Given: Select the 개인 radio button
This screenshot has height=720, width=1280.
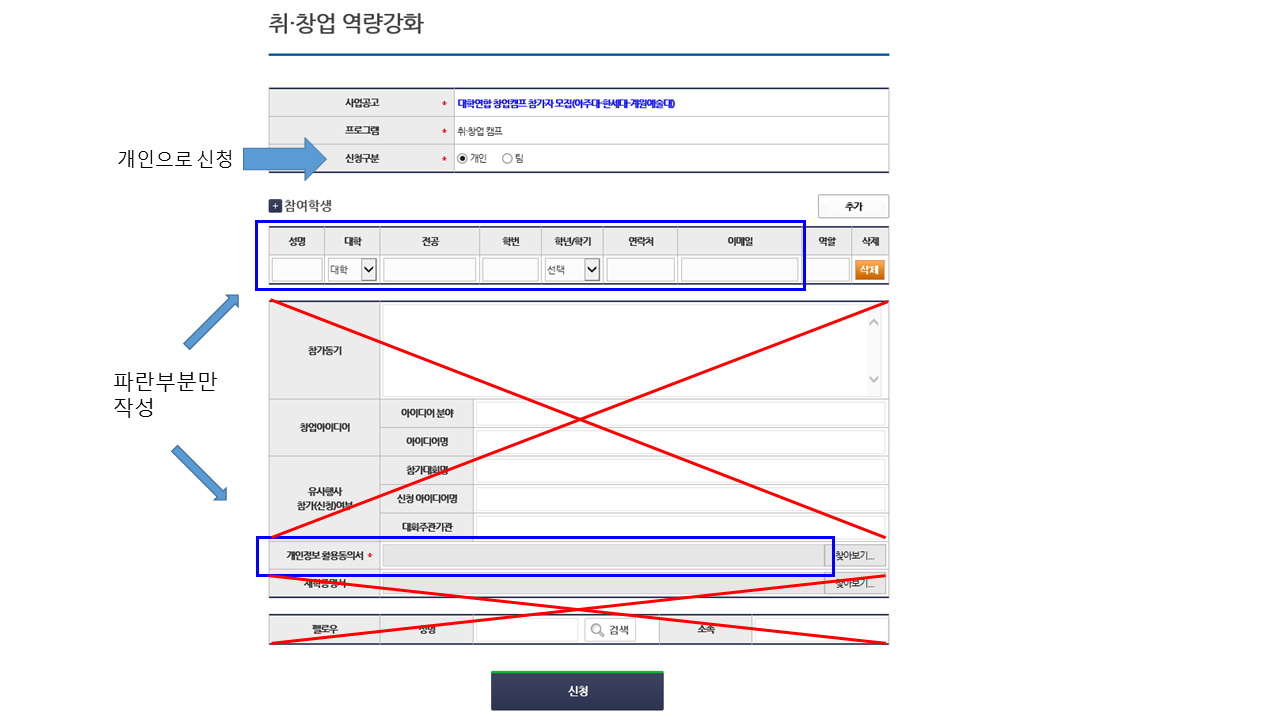Looking at the screenshot, I should [462, 158].
